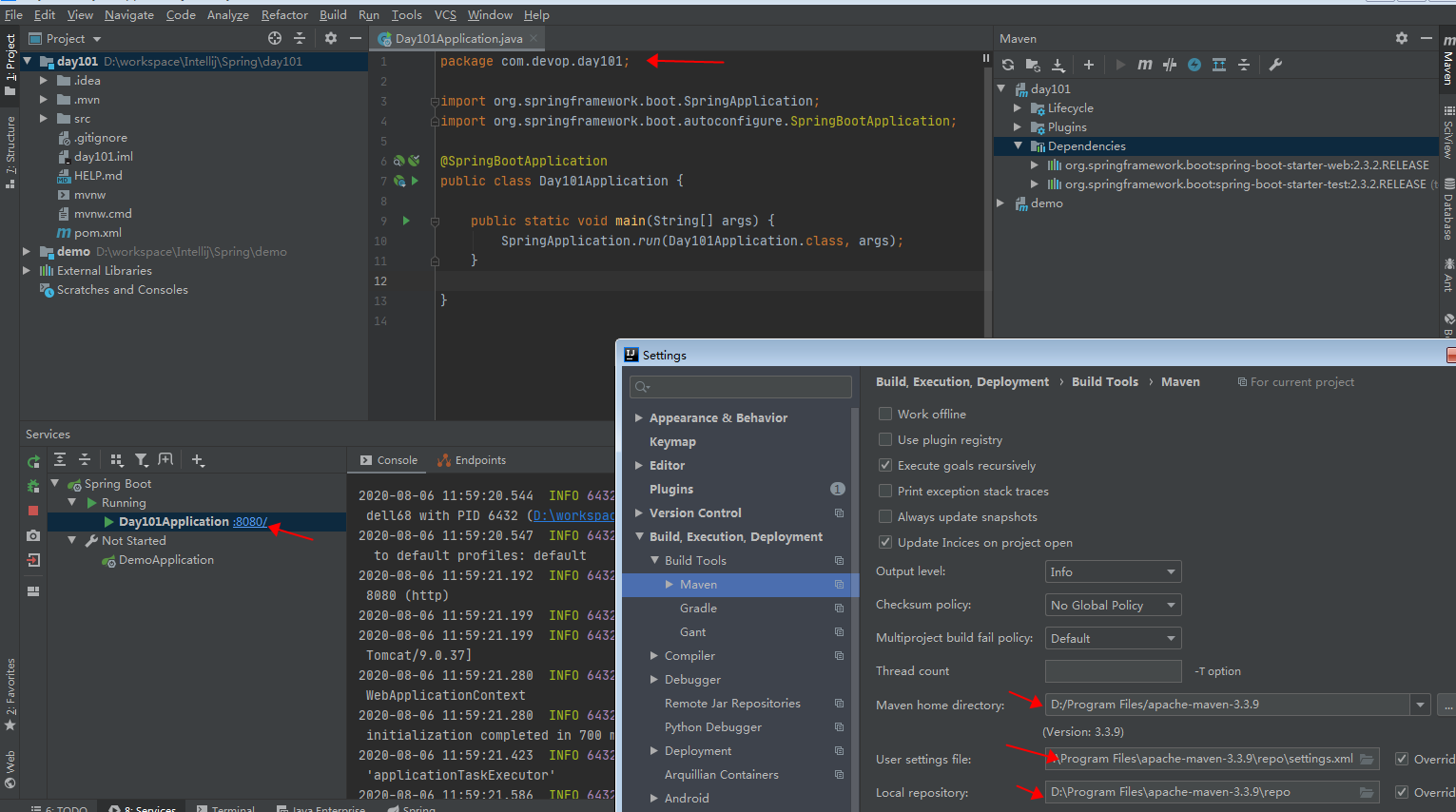The image size is (1456, 812).
Task: Click the Thread count input field
Action: pyautogui.click(x=1113, y=671)
